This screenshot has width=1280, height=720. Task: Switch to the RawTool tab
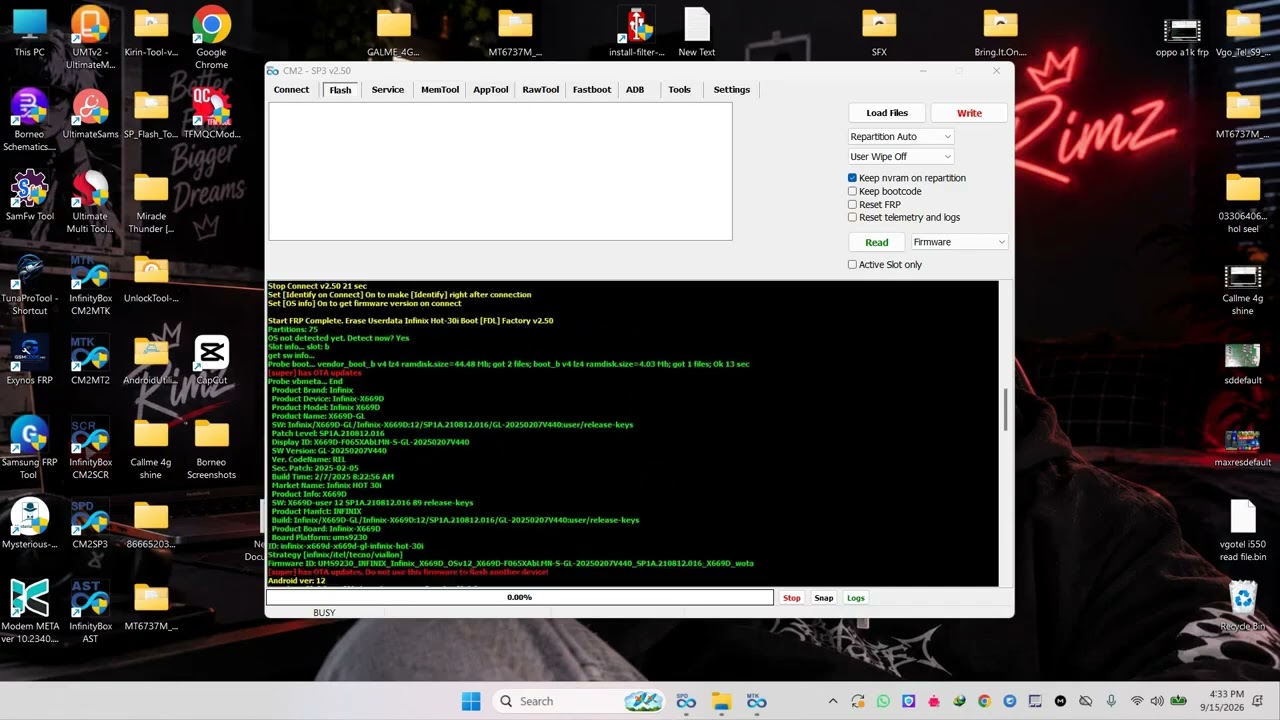click(x=540, y=90)
